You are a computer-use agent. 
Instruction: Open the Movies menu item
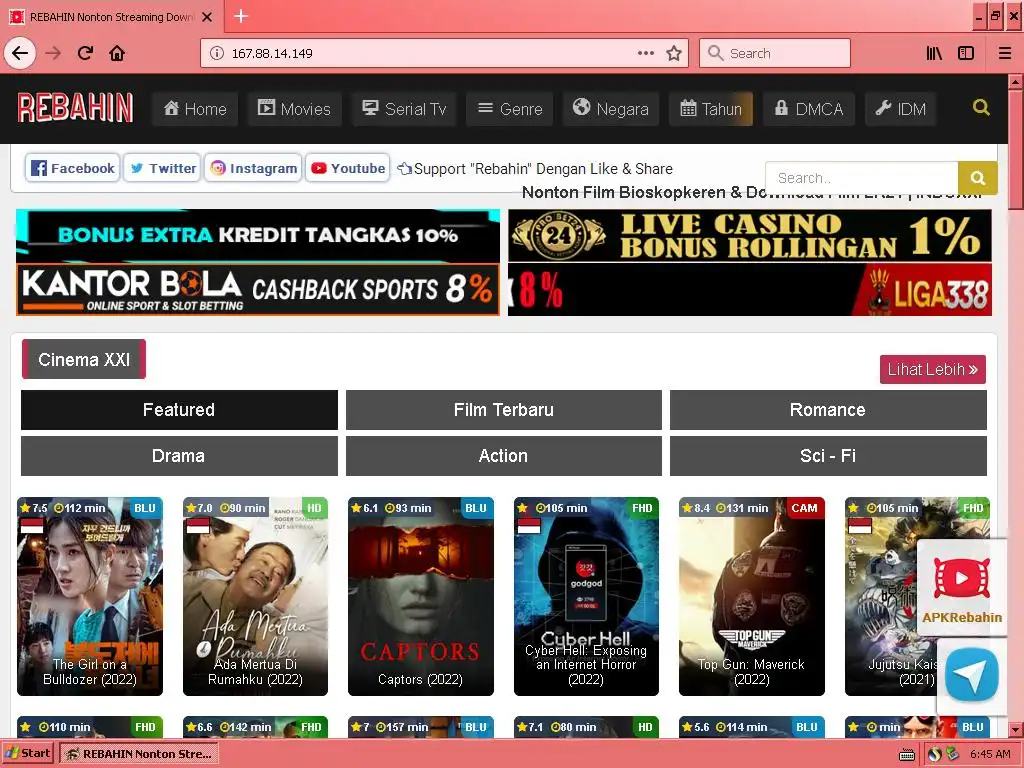click(295, 108)
